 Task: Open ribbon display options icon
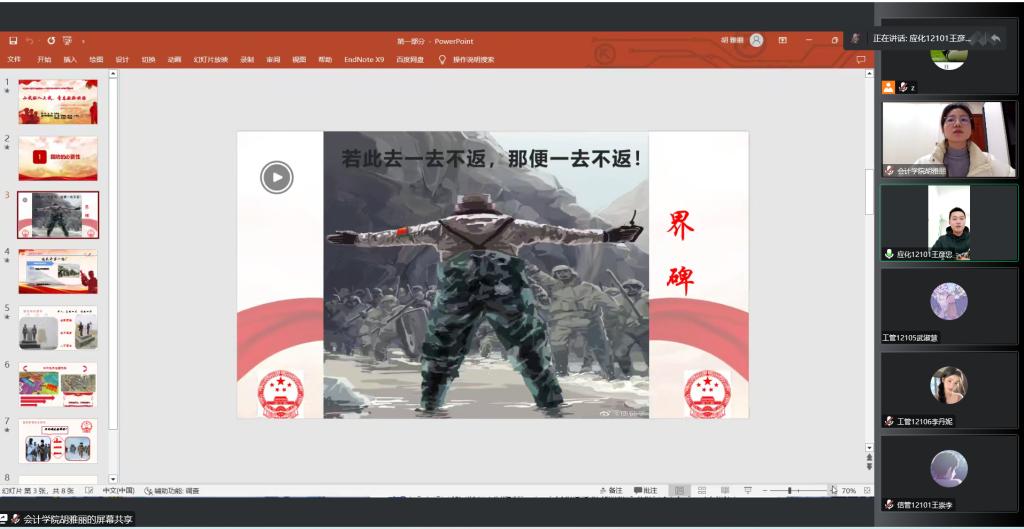(x=783, y=41)
